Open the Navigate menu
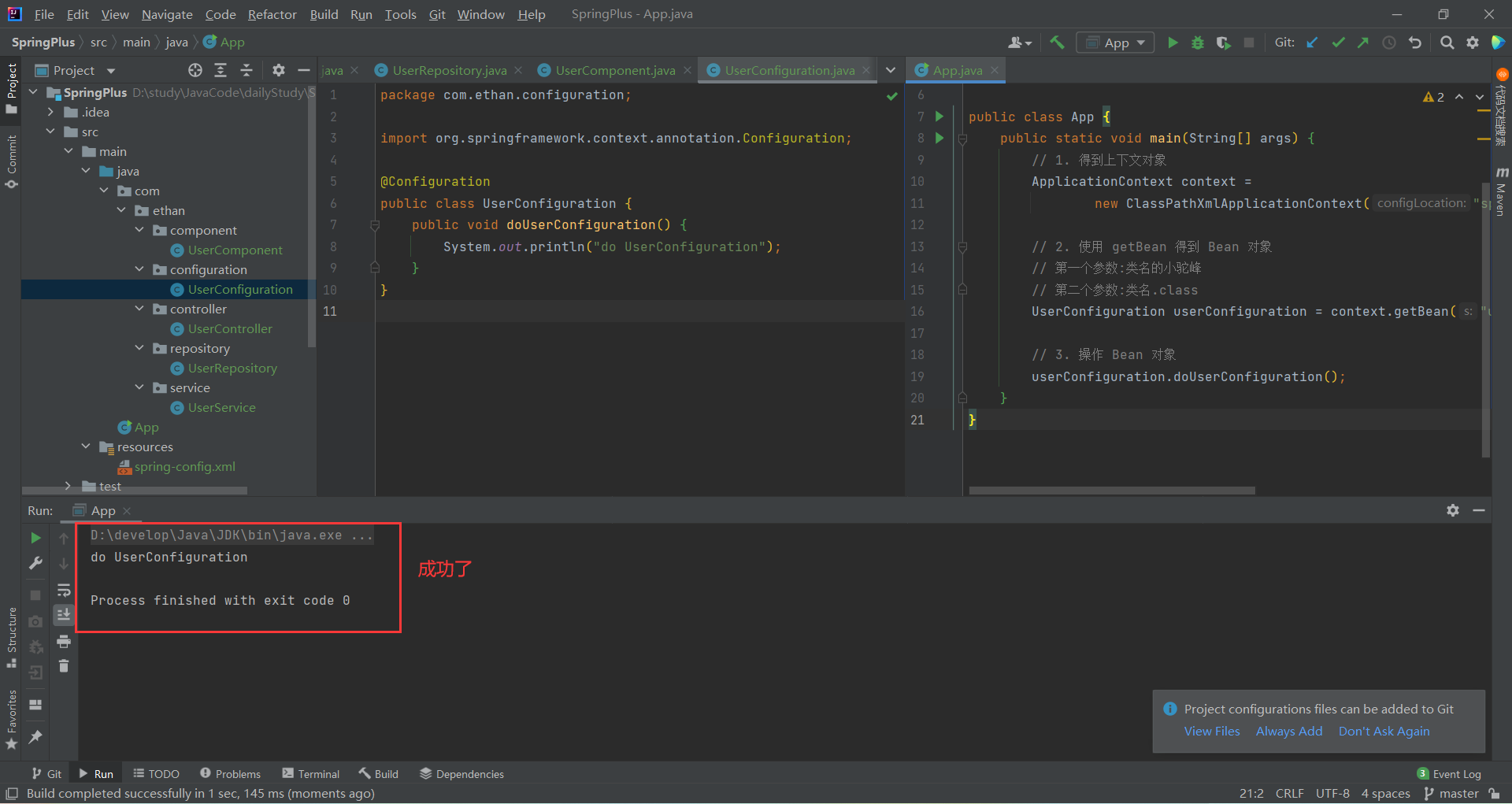 click(167, 14)
